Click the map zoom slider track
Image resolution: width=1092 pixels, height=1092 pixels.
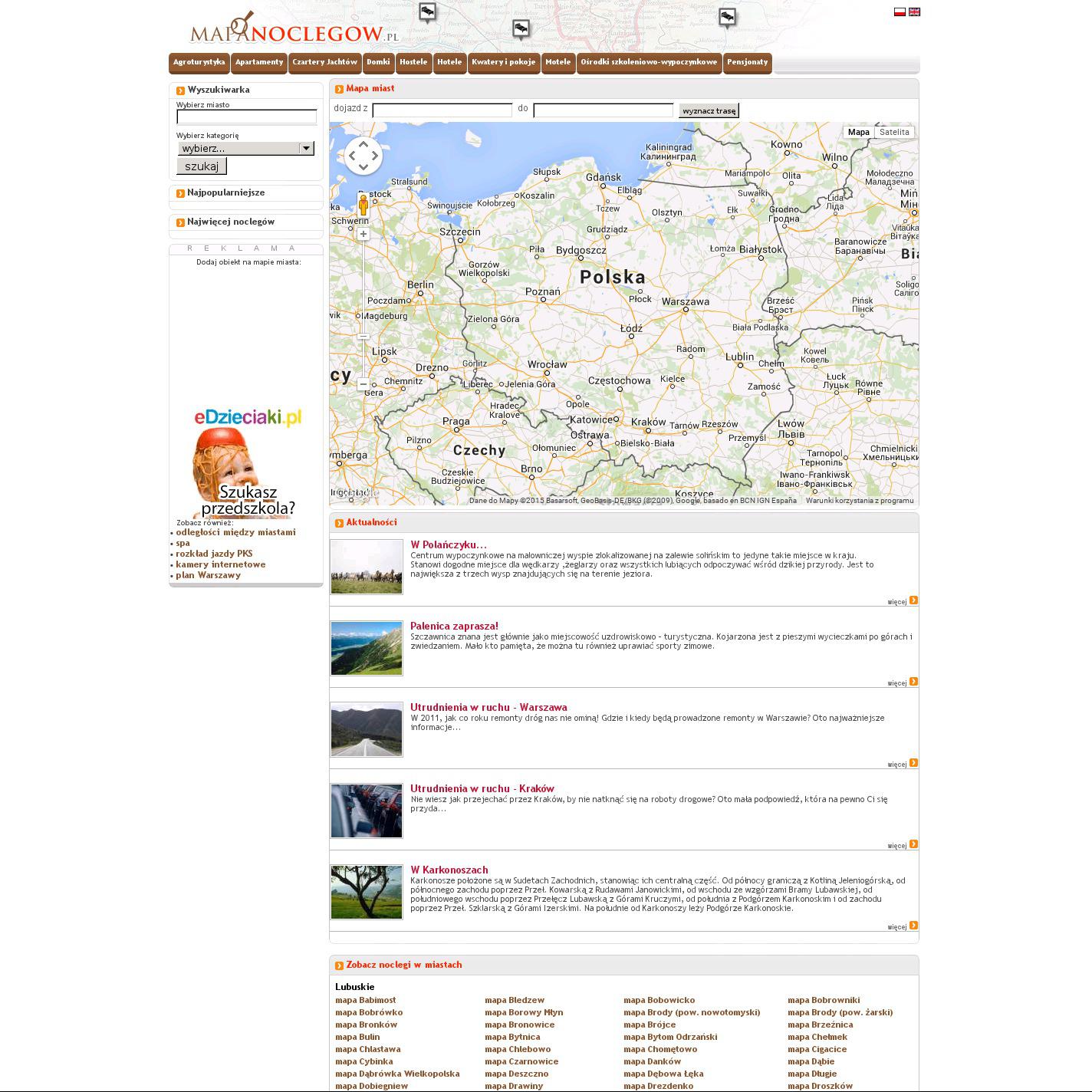363,307
